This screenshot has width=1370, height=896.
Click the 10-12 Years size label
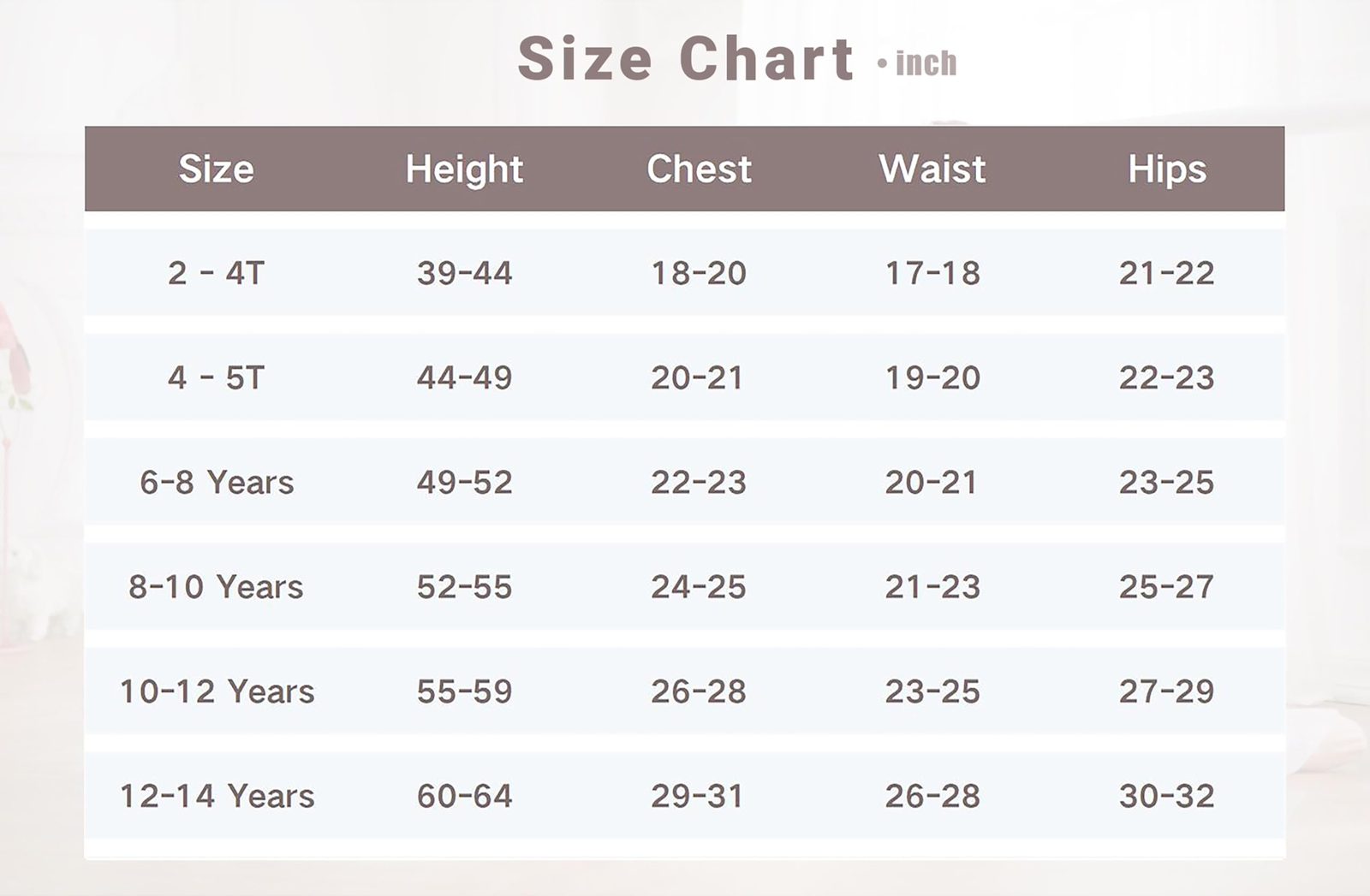[217, 691]
